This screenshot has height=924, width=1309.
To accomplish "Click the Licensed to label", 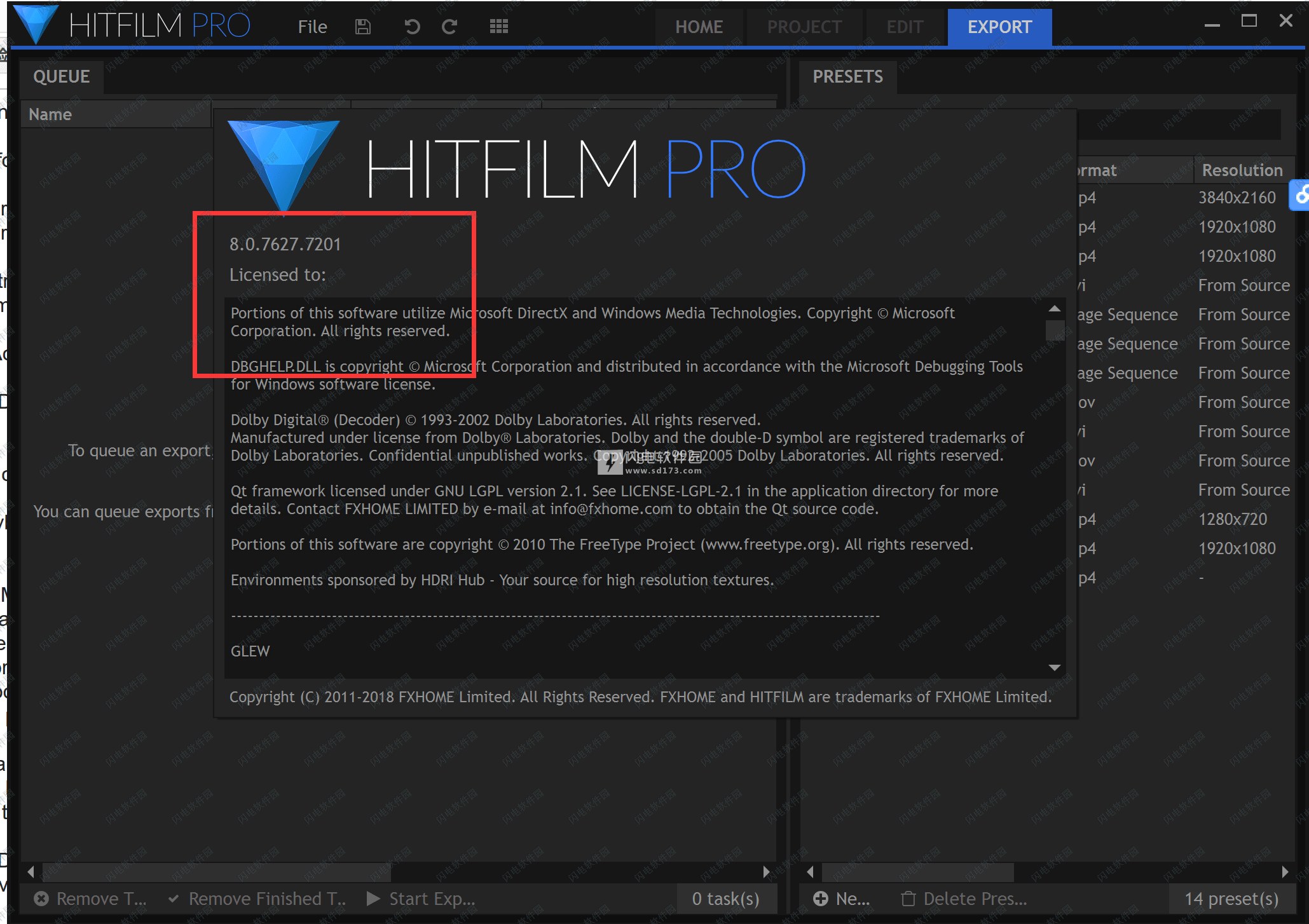I will [277, 275].
